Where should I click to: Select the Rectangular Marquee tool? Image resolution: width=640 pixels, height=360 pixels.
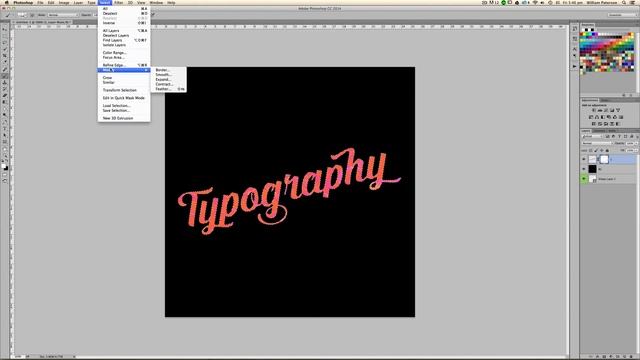click(5, 36)
